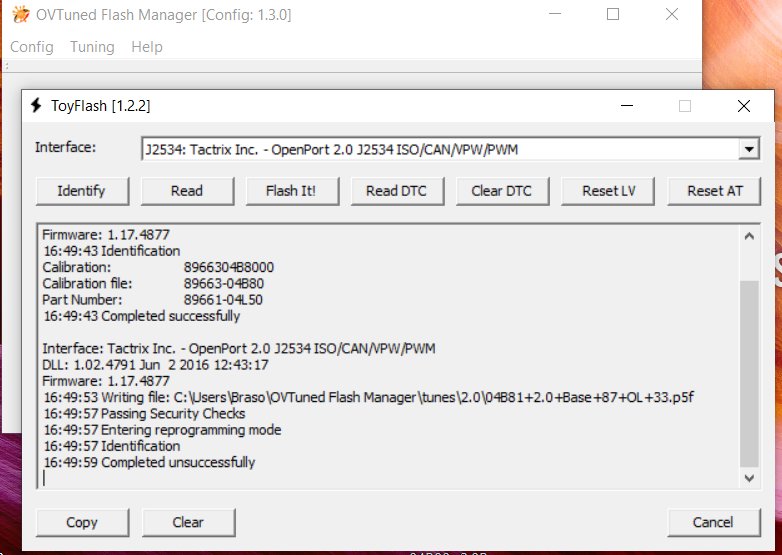Select the J2534 Tactrix interface combo box

(x=450, y=149)
